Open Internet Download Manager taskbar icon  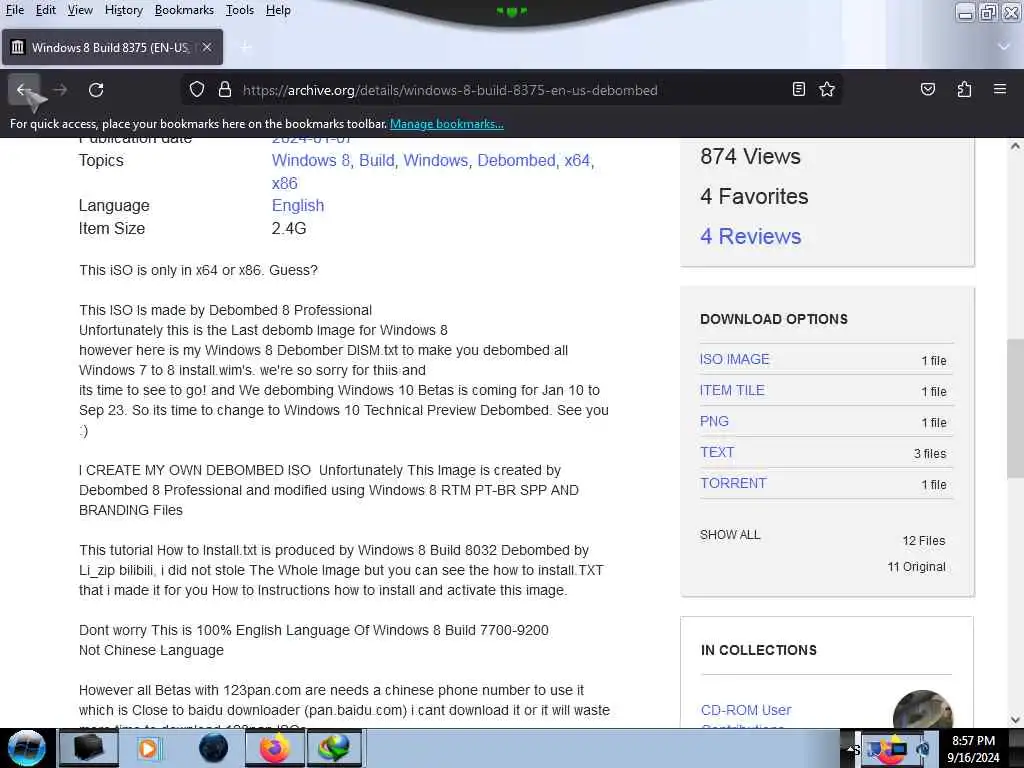click(x=334, y=748)
